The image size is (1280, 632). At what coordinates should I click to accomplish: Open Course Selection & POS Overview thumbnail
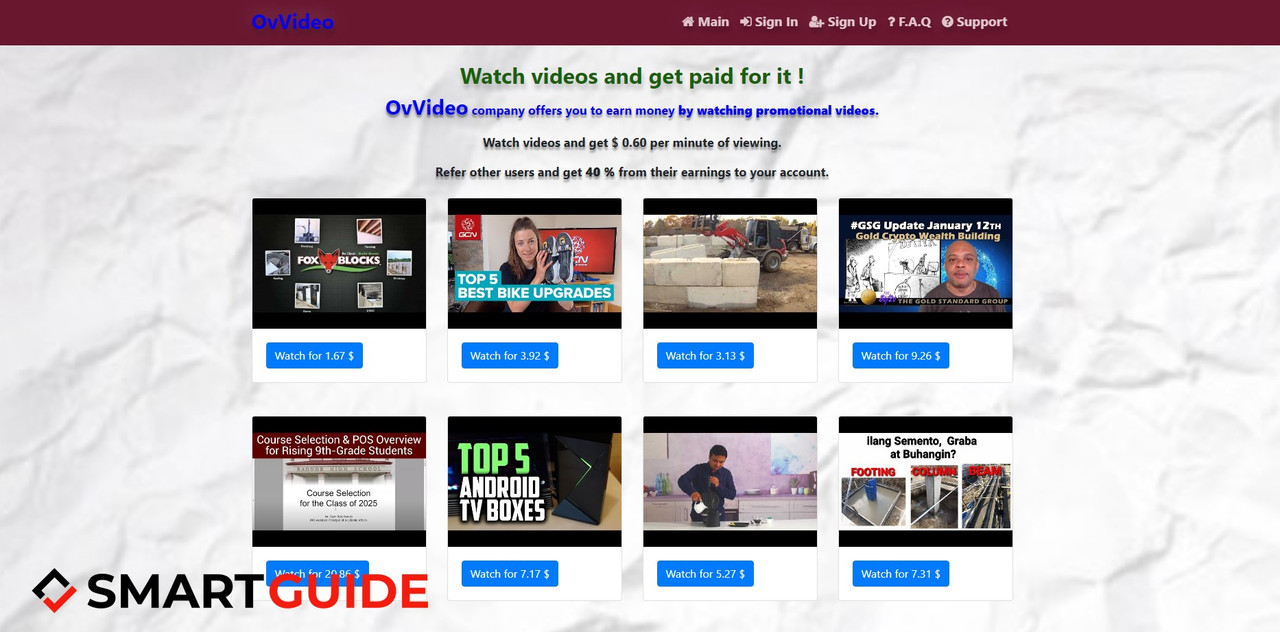coord(339,482)
